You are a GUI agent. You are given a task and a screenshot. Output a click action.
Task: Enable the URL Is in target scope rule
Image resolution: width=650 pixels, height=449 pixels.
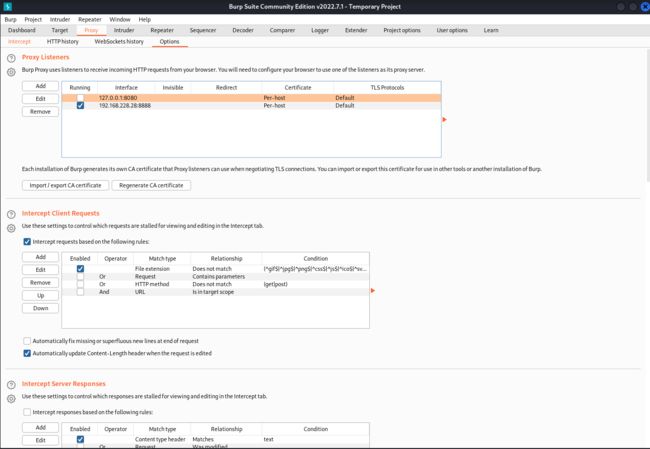coord(80,292)
